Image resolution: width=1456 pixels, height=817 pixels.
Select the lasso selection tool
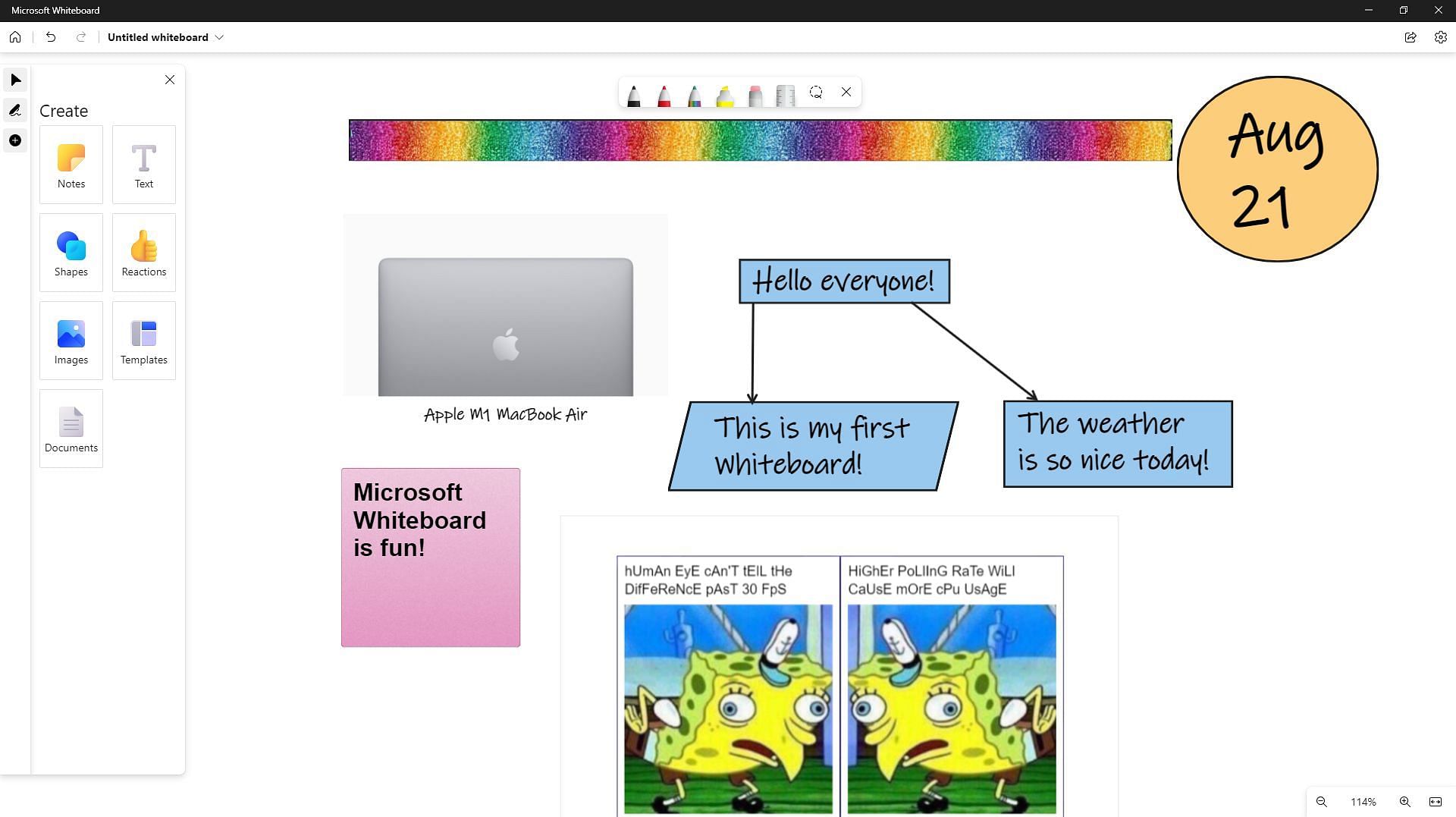816,93
